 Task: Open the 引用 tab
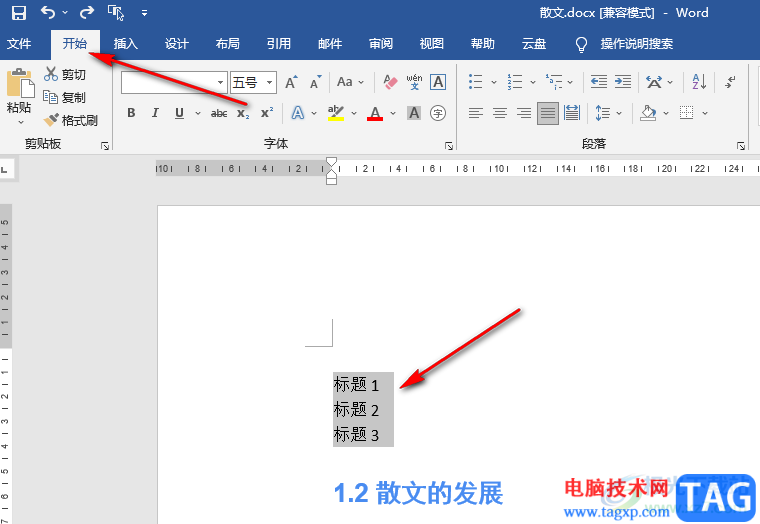click(279, 44)
